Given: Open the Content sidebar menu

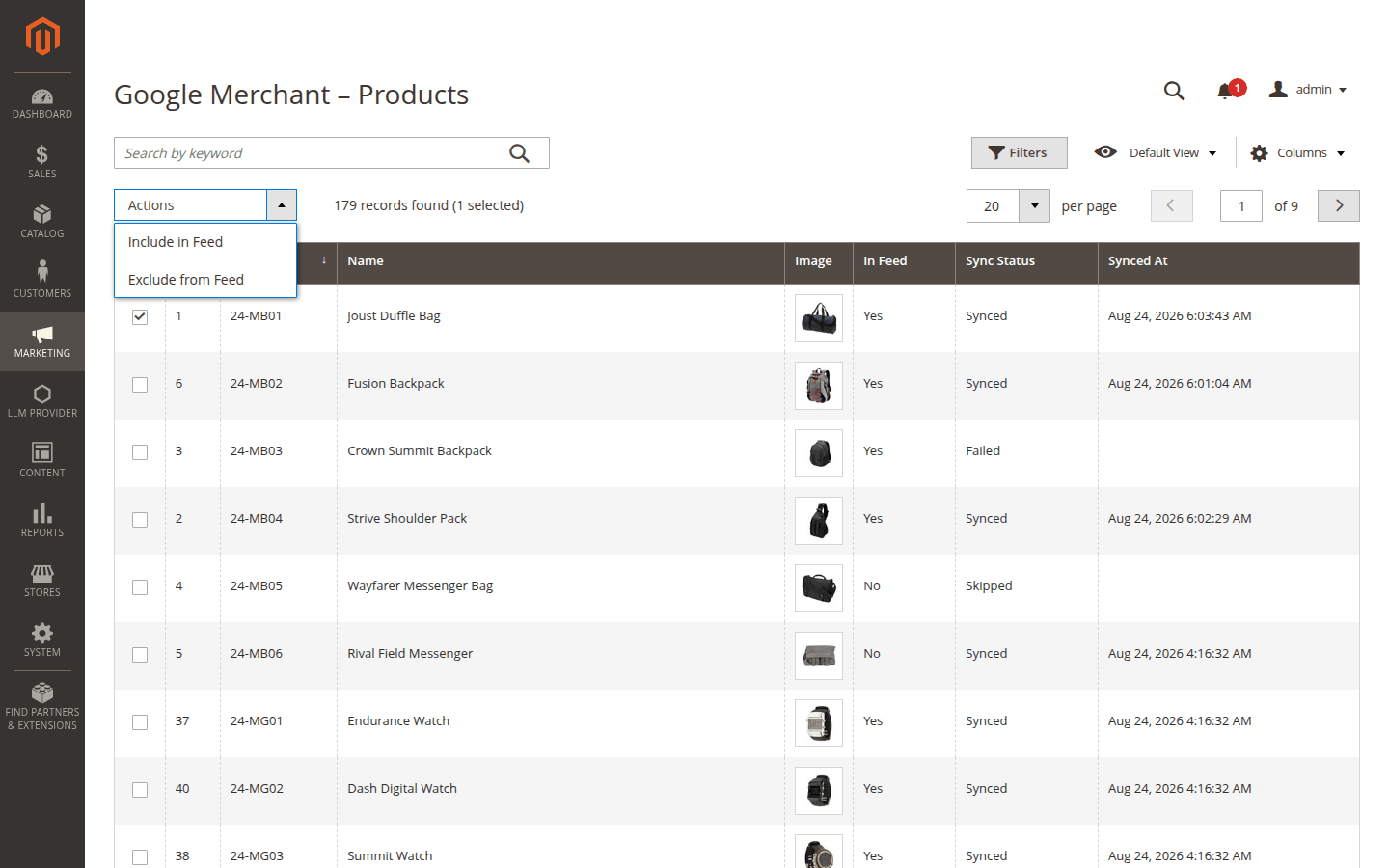Looking at the screenshot, I should [42, 461].
